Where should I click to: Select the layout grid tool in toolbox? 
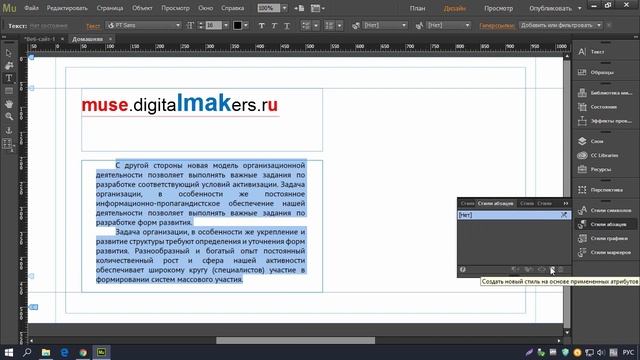[8, 144]
